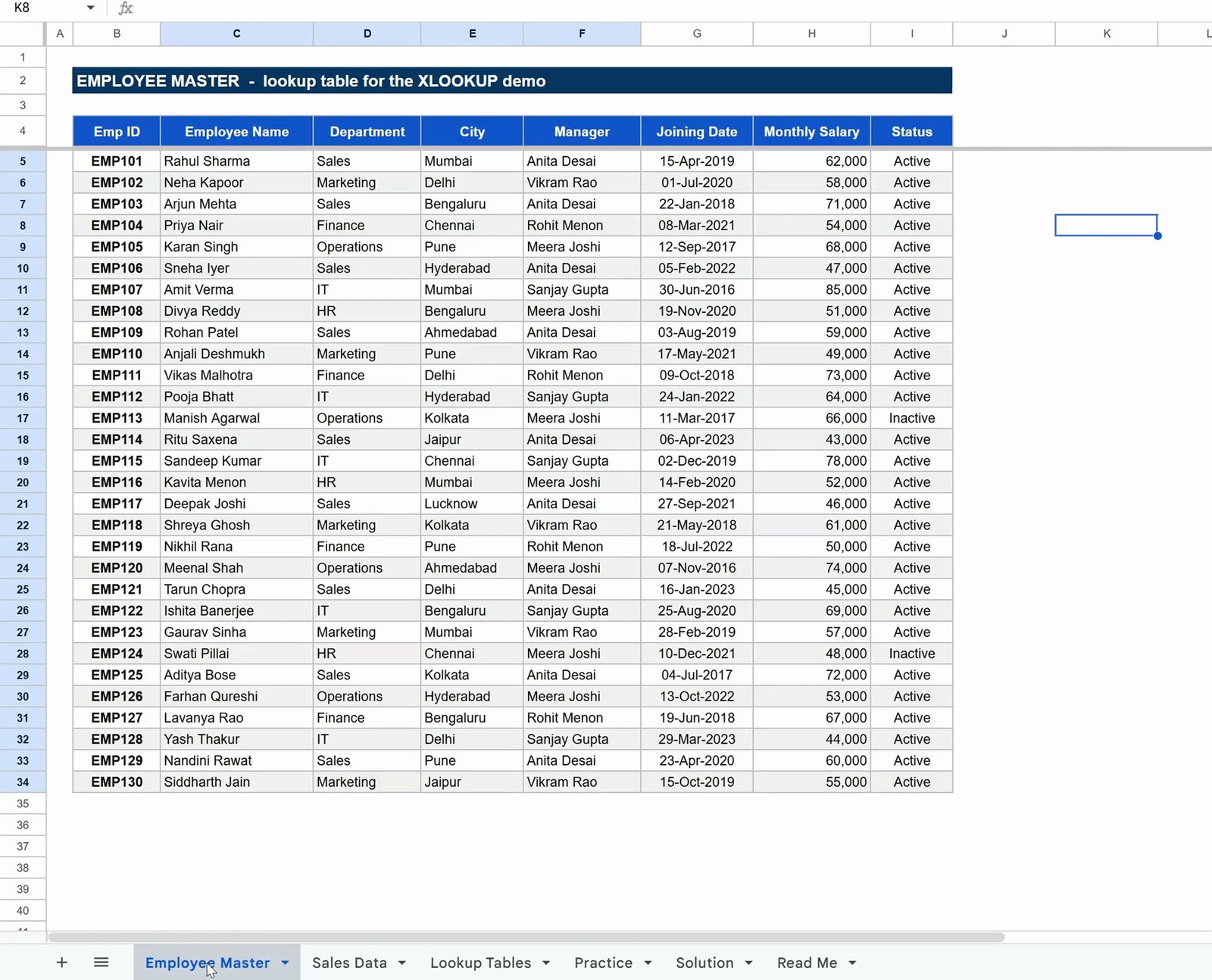Click the Department header cell
Viewport: 1212px width, 980px height.
pyautogui.click(x=367, y=131)
